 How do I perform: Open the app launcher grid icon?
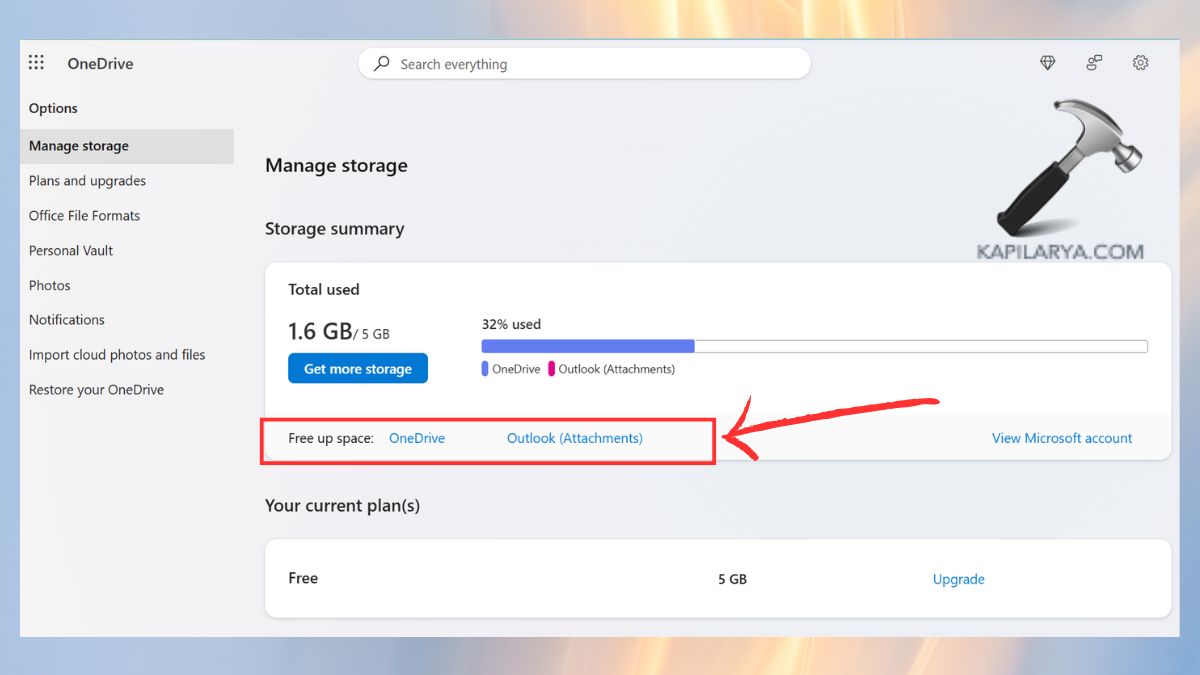coord(36,62)
